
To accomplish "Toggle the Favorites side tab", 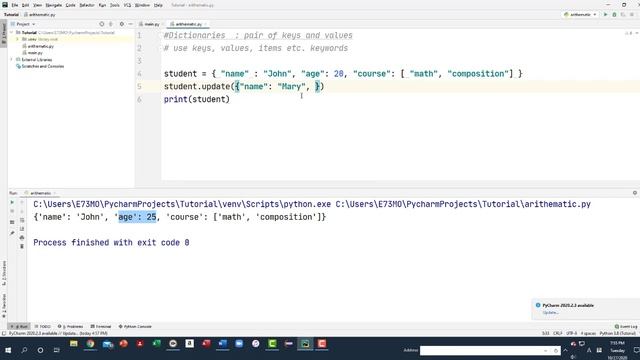I will pyautogui.click(x=4, y=305).
